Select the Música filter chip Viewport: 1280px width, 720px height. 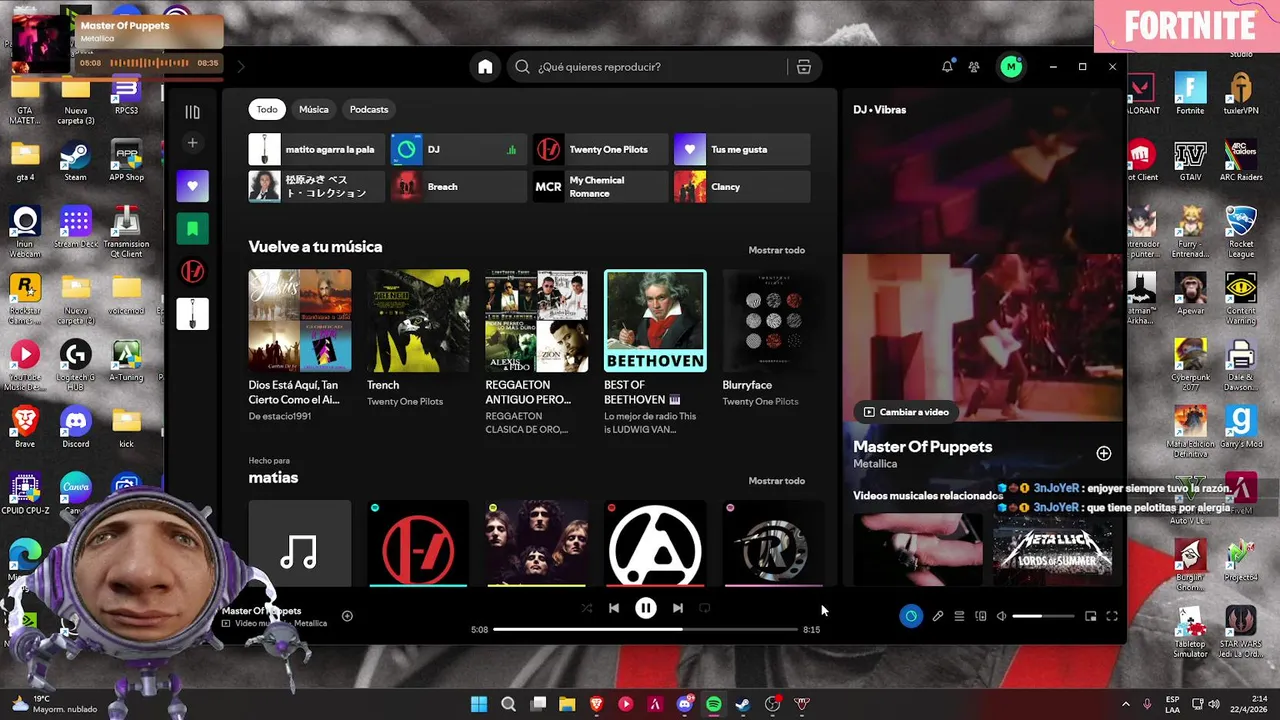[x=313, y=109]
